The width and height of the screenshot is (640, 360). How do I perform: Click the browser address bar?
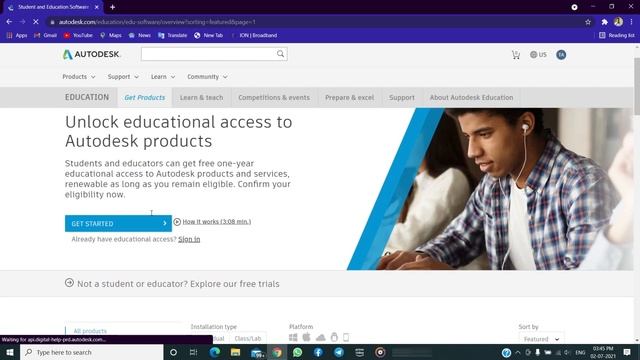point(314,22)
